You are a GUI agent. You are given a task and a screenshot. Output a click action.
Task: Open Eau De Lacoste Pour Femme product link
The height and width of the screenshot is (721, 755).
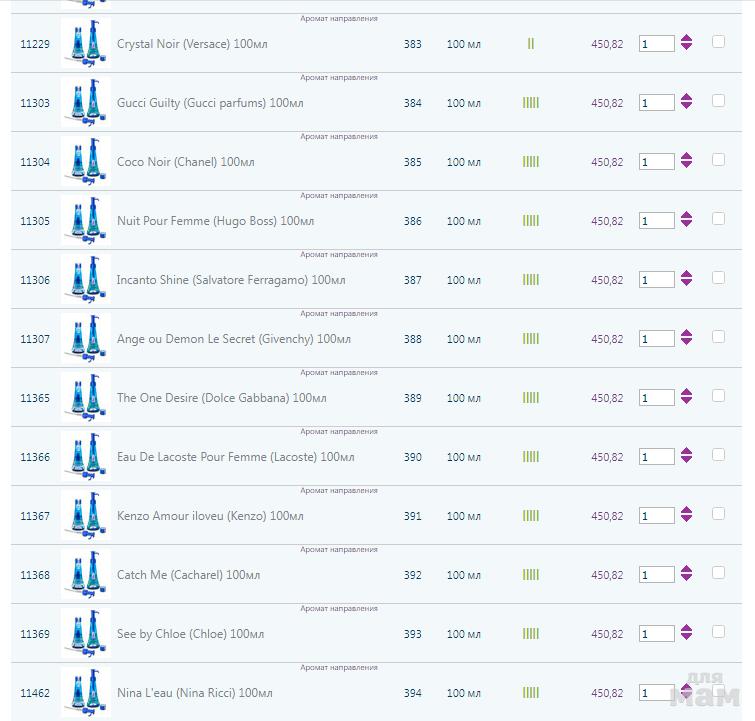235,457
